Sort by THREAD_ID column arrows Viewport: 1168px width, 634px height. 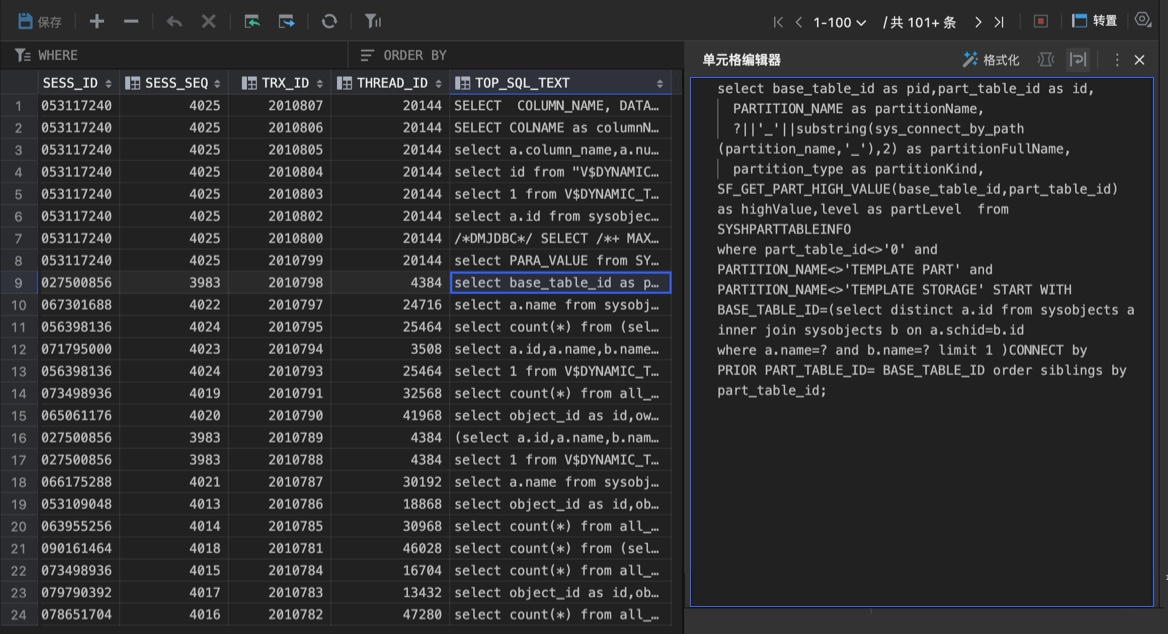[438, 83]
